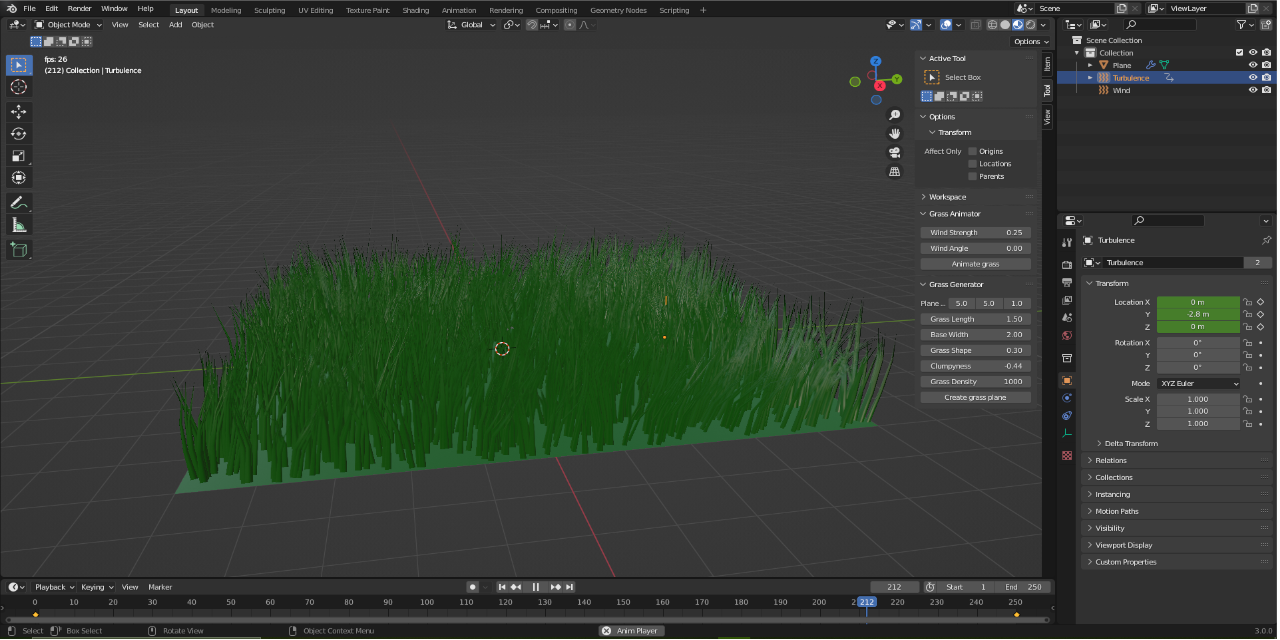Hide the Plane object in viewport
This screenshot has width=1280, height=640.
(1252, 65)
